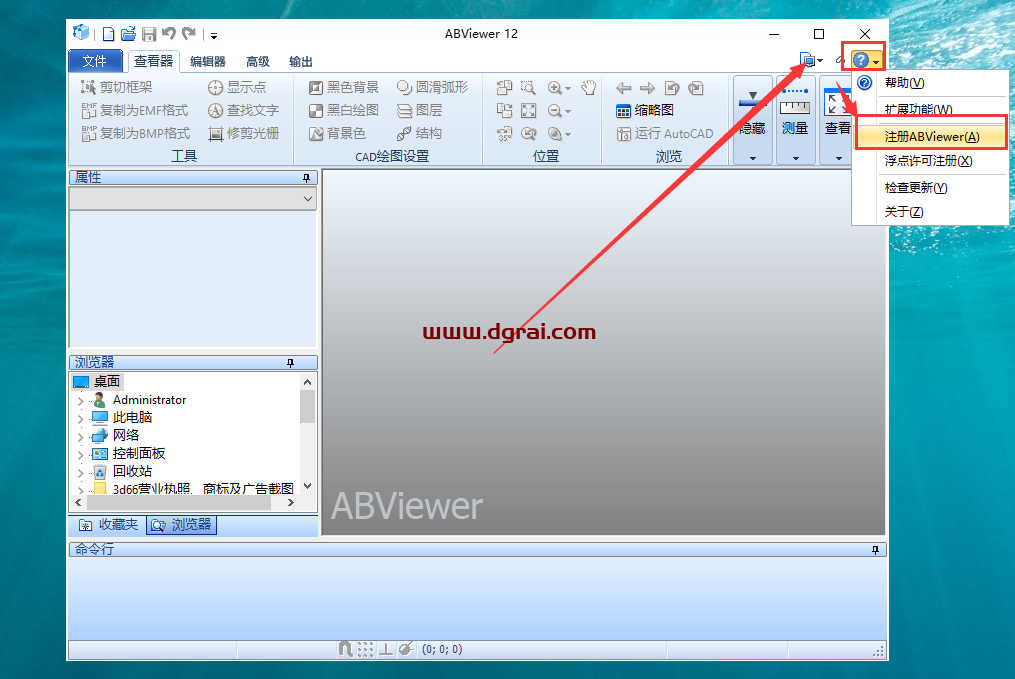
Task: Open the 背景色 picker
Action: (337, 133)
